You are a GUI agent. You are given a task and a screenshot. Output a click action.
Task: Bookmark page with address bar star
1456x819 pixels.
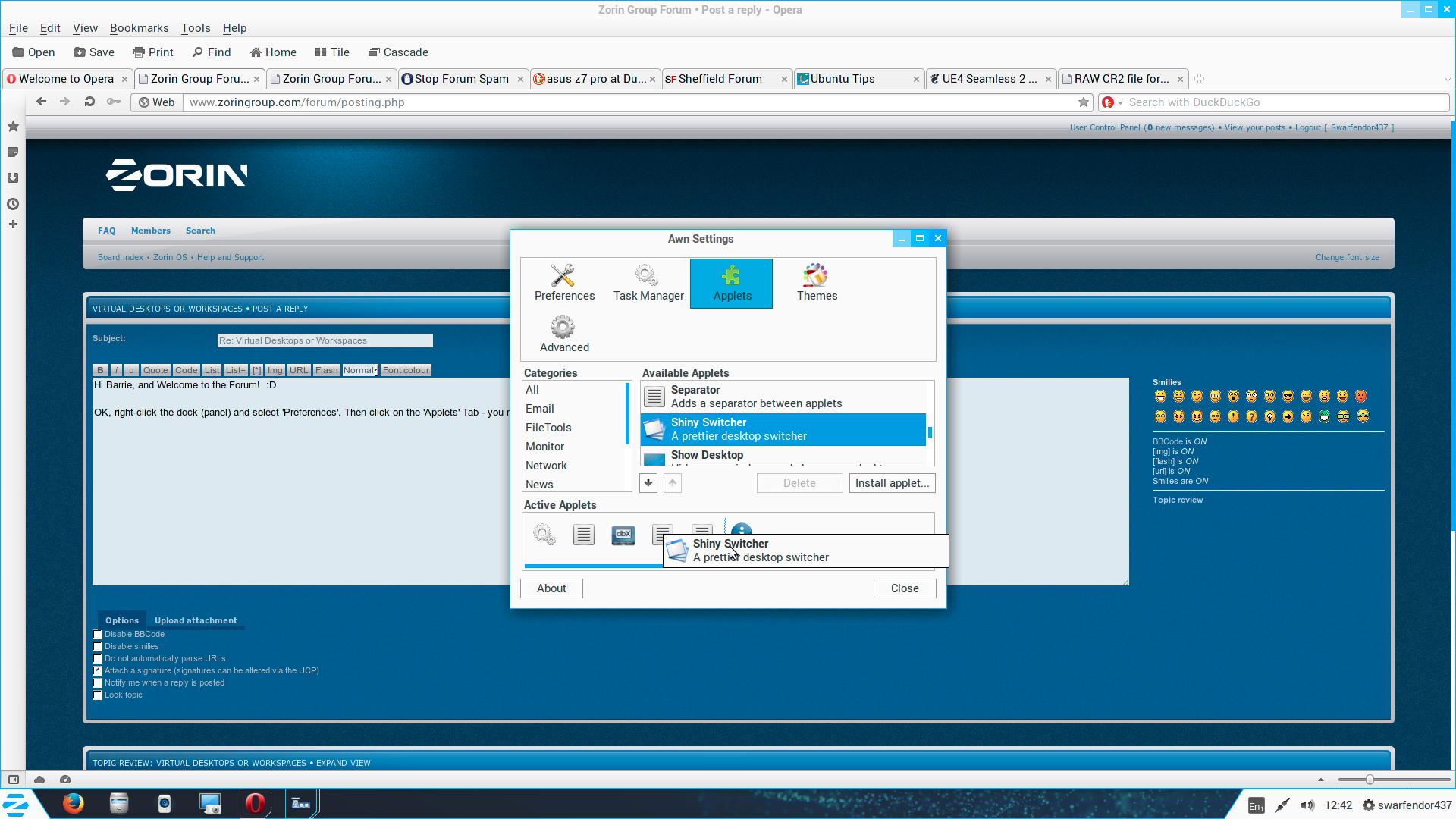(1084, 102)
